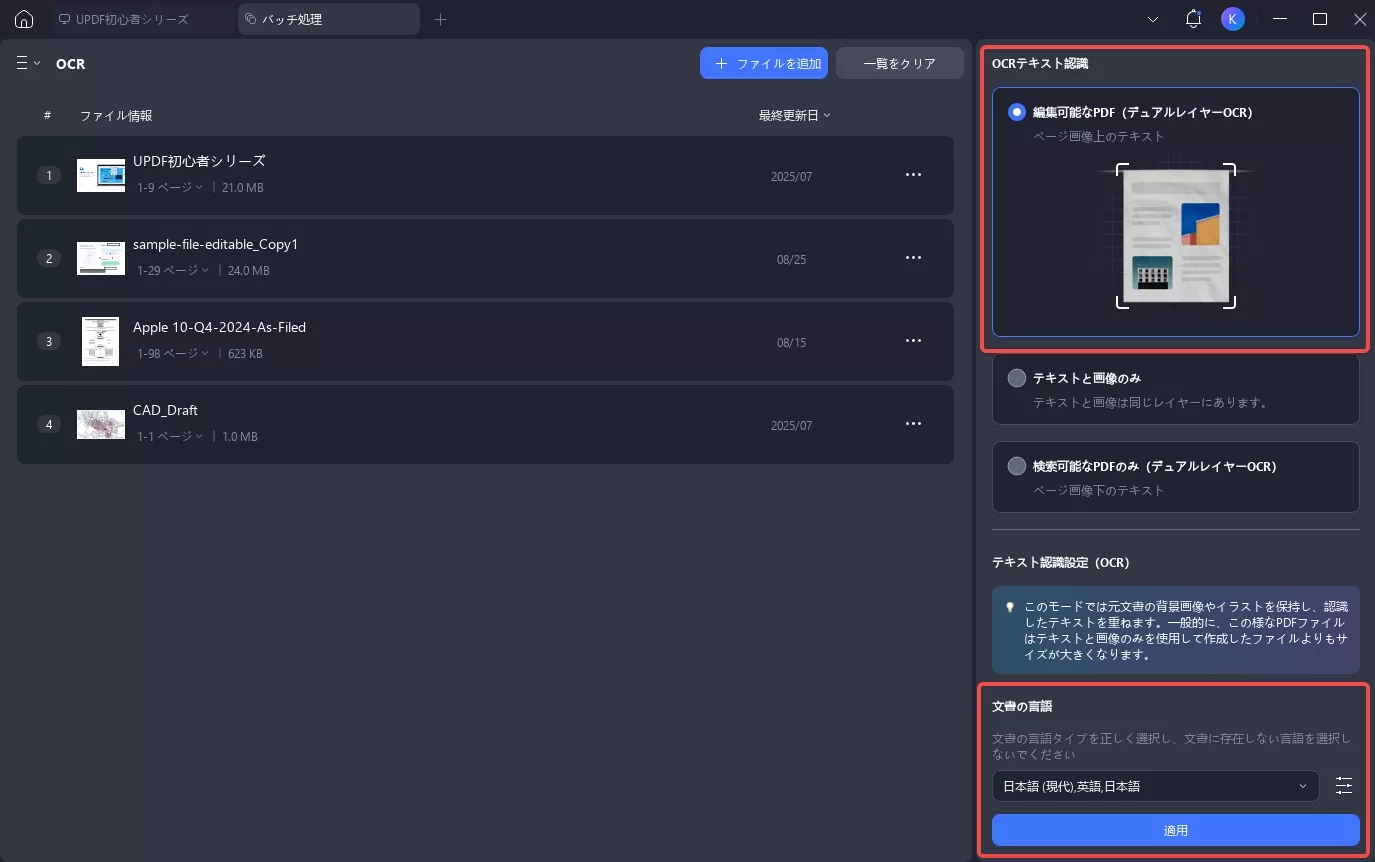Click the sample-file-editable_Copy1 thumbnail

[x=101, y=258]
